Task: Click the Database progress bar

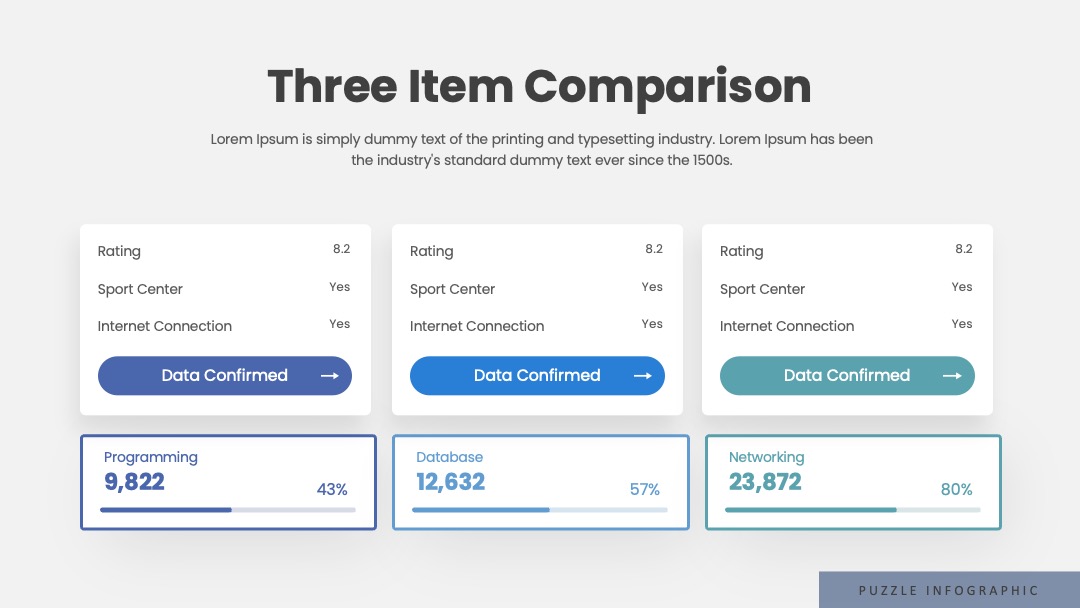Action: point(539,510)
